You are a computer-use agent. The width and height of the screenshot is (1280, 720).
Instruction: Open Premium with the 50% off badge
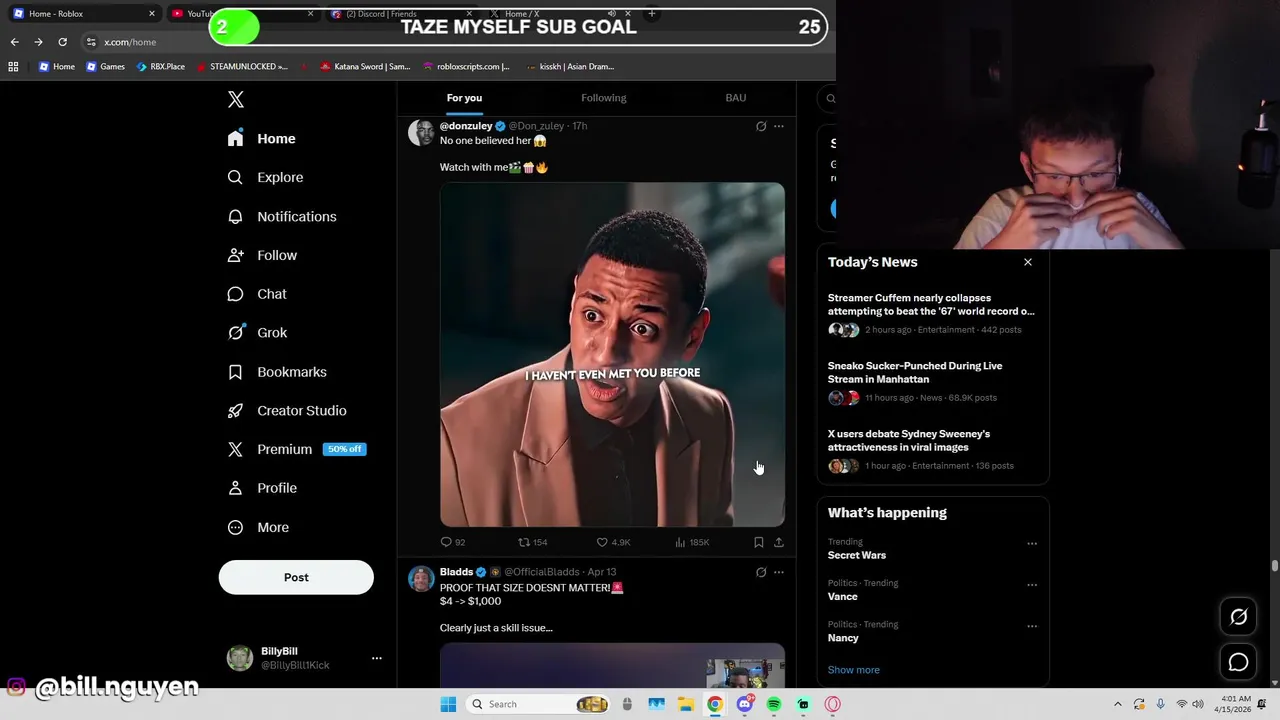(297, 449)
